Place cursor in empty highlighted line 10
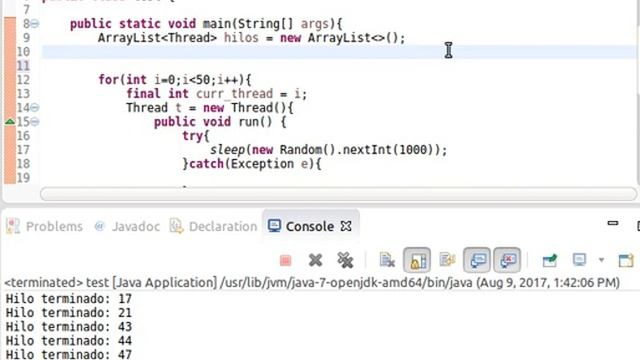Screen dimensions: 640x360 pyautogui.click(x=339, y=52)
